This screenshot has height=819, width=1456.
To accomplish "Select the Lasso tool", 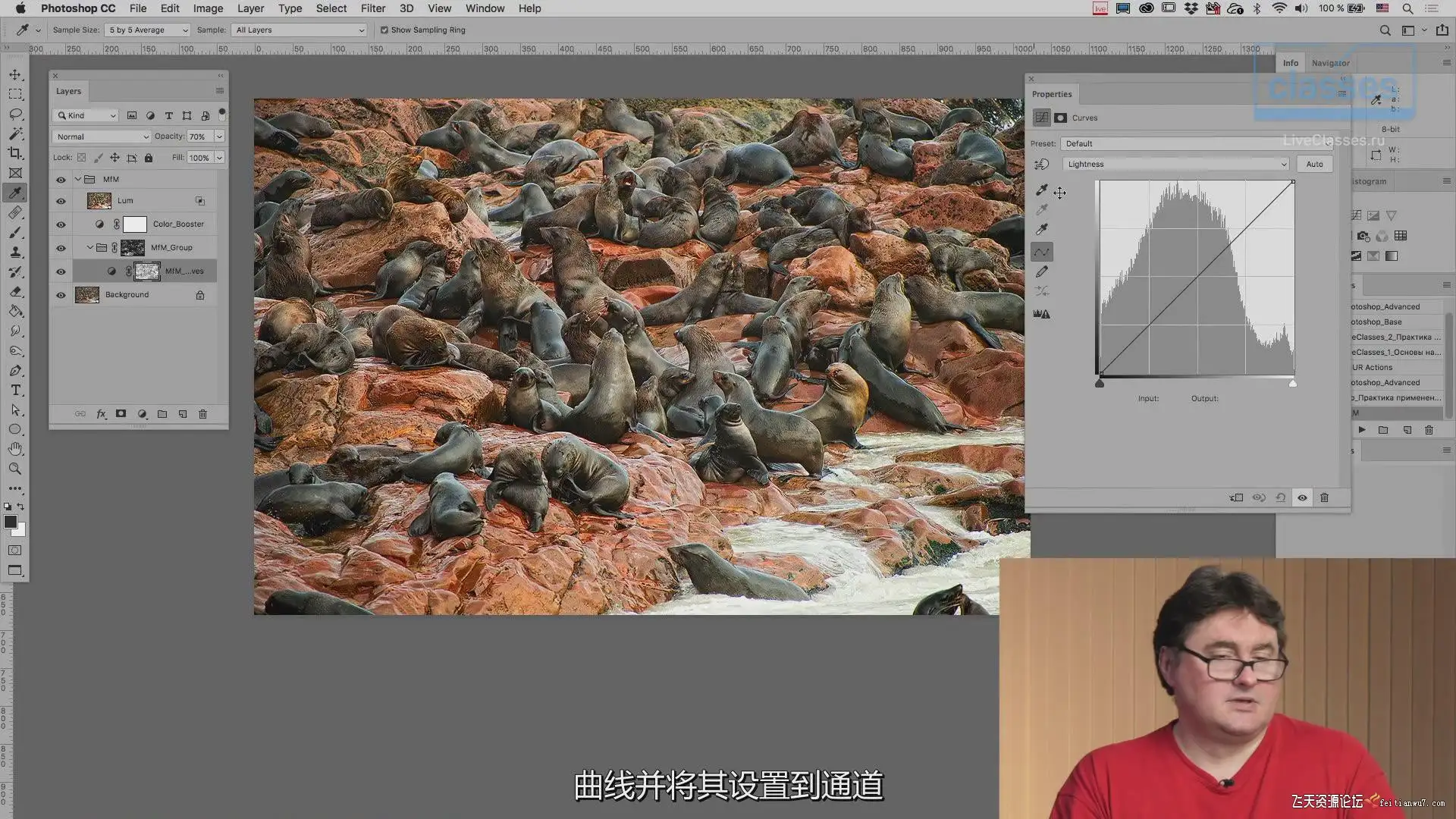I will (x=15, y=114).
